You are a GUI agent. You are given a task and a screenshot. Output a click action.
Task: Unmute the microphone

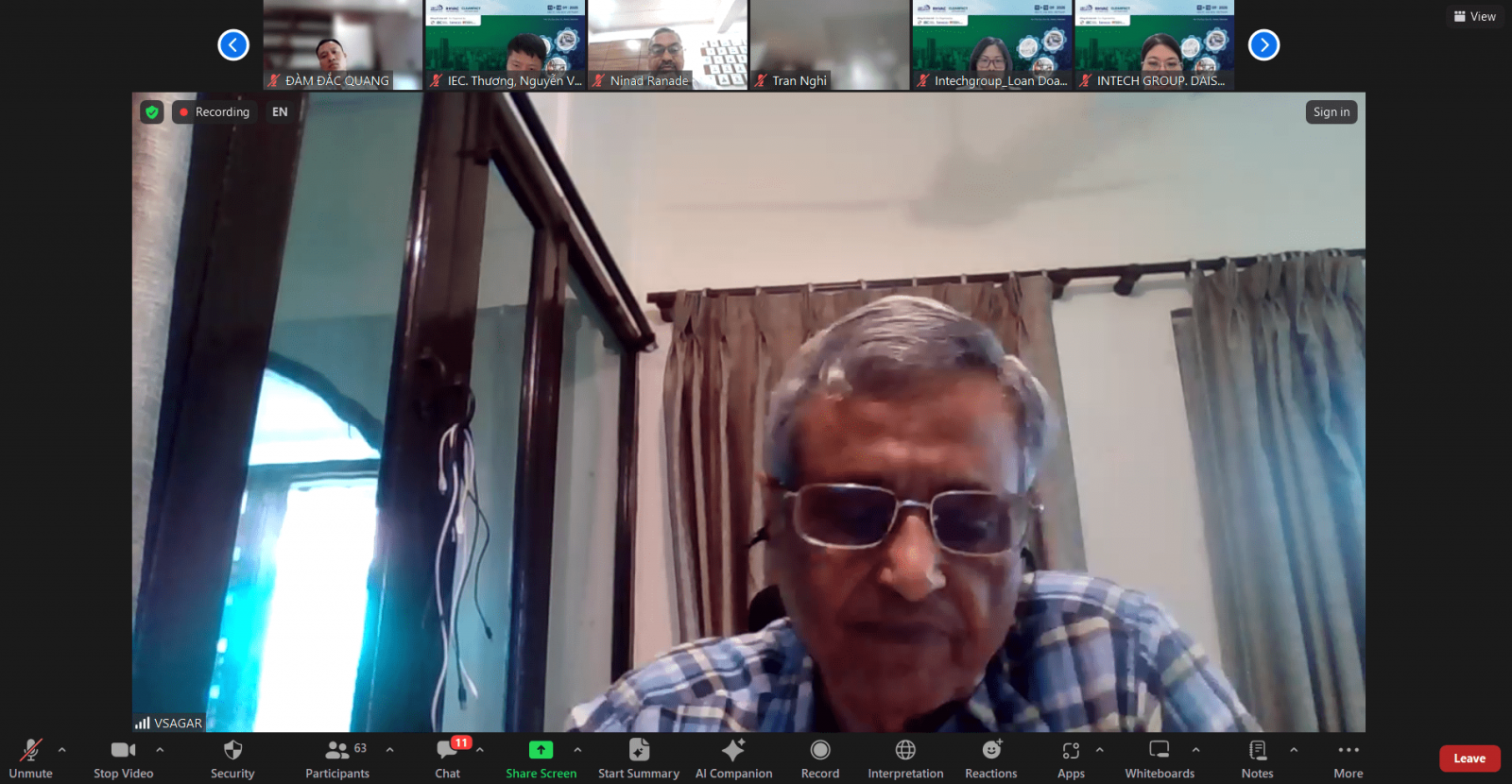pos(30,758)
